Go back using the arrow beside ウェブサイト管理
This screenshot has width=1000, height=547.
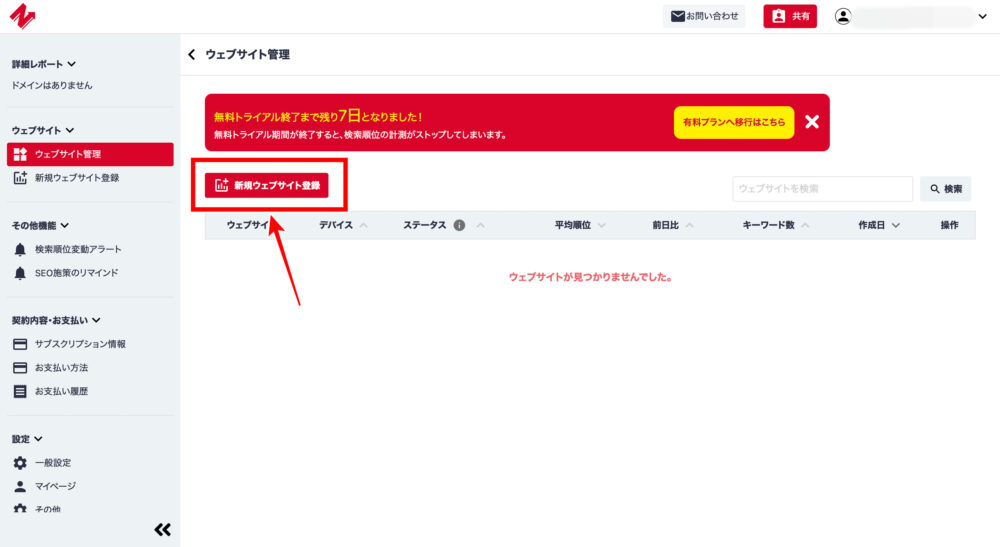coord(192,55)
